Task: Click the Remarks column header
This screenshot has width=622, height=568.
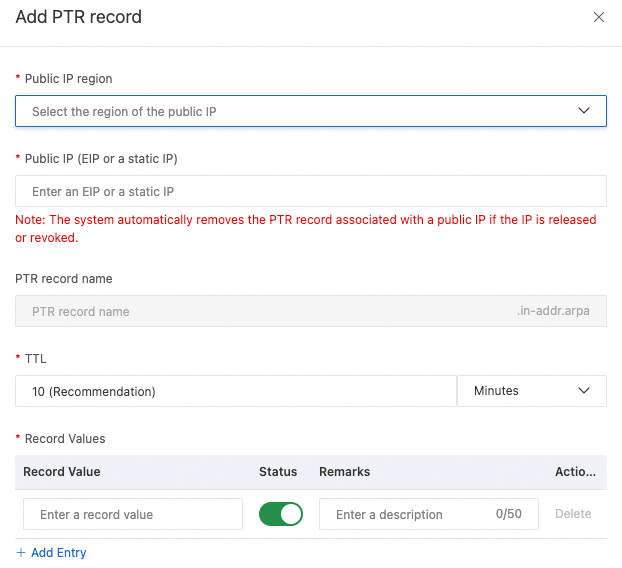Action: (x=344, y=472)
